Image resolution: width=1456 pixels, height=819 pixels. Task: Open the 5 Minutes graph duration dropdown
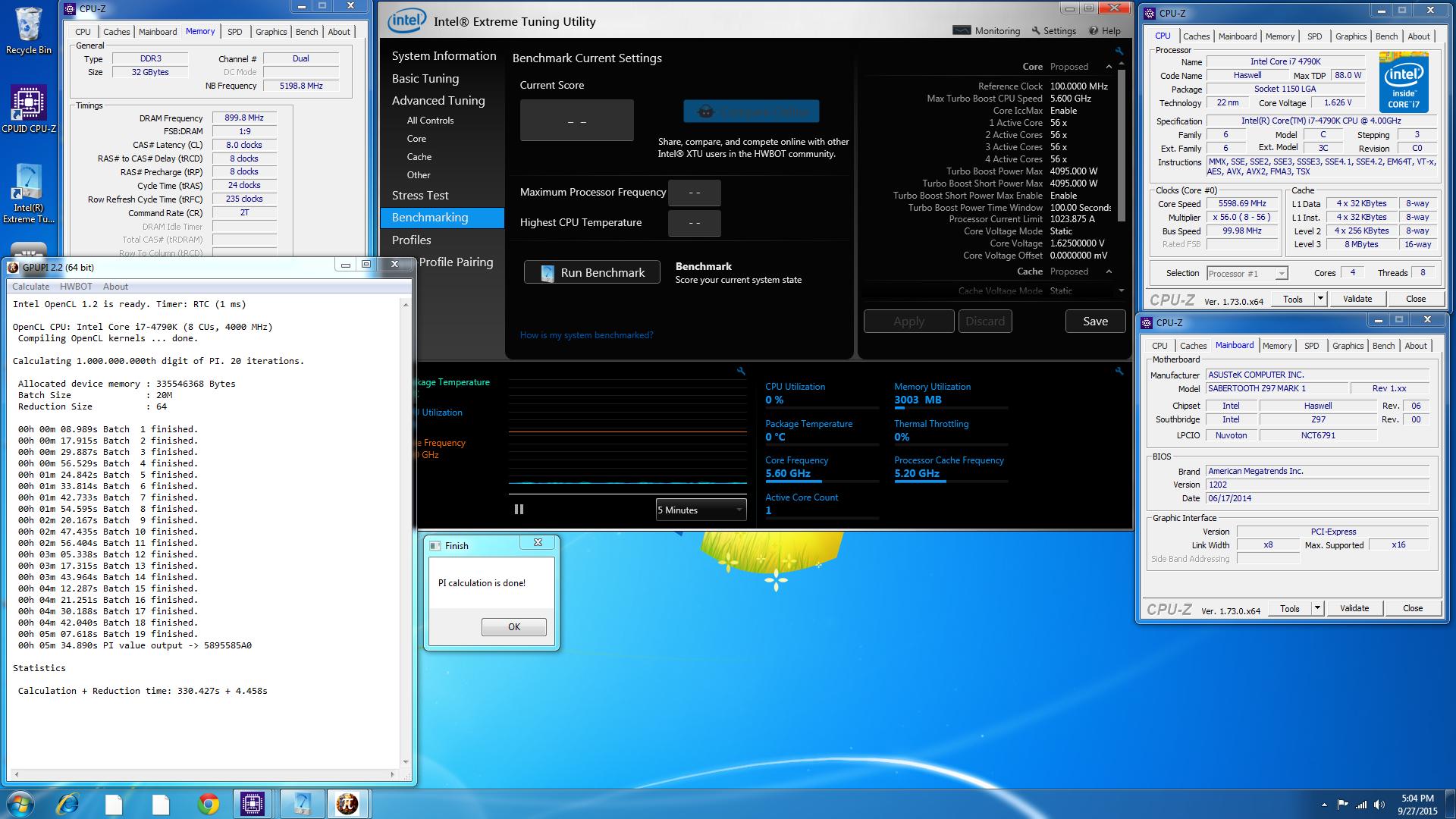[701, 510]
